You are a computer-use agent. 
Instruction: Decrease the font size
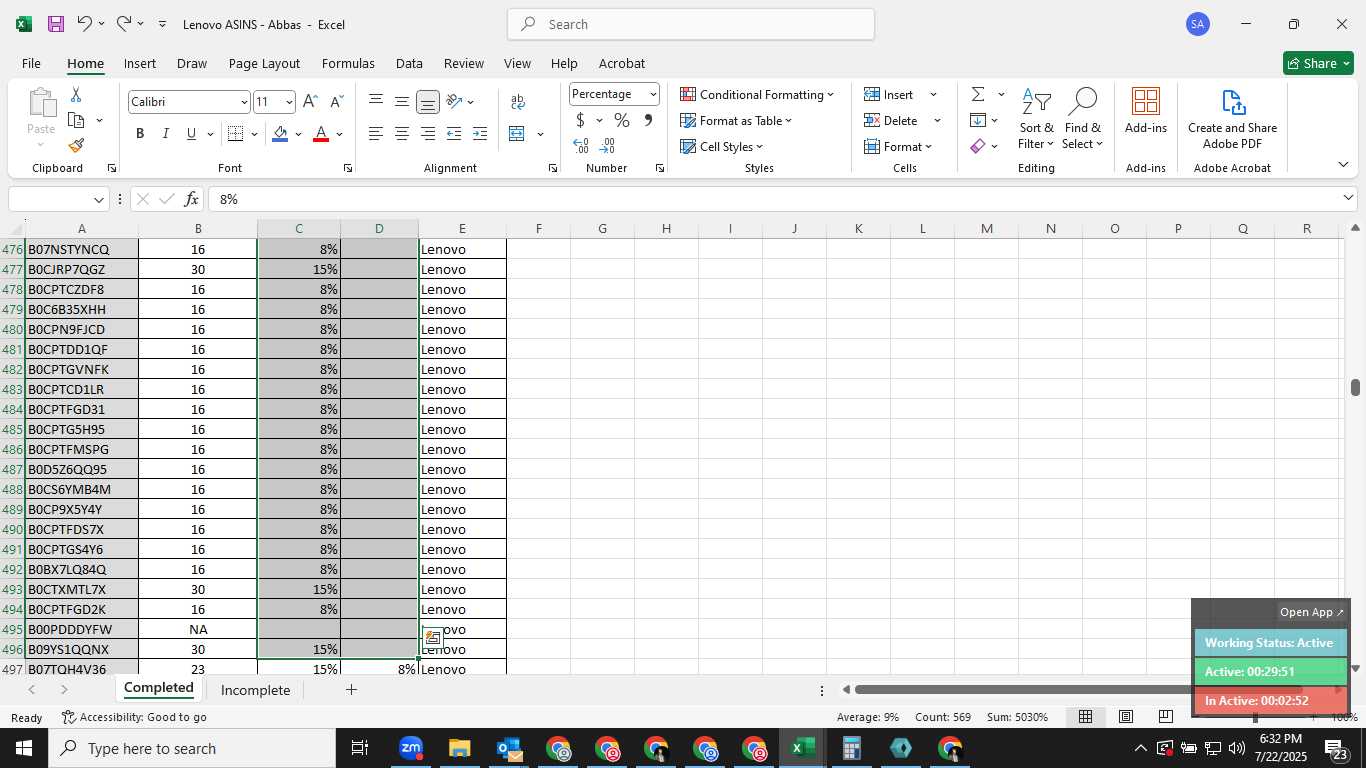(x=336, y=102)
